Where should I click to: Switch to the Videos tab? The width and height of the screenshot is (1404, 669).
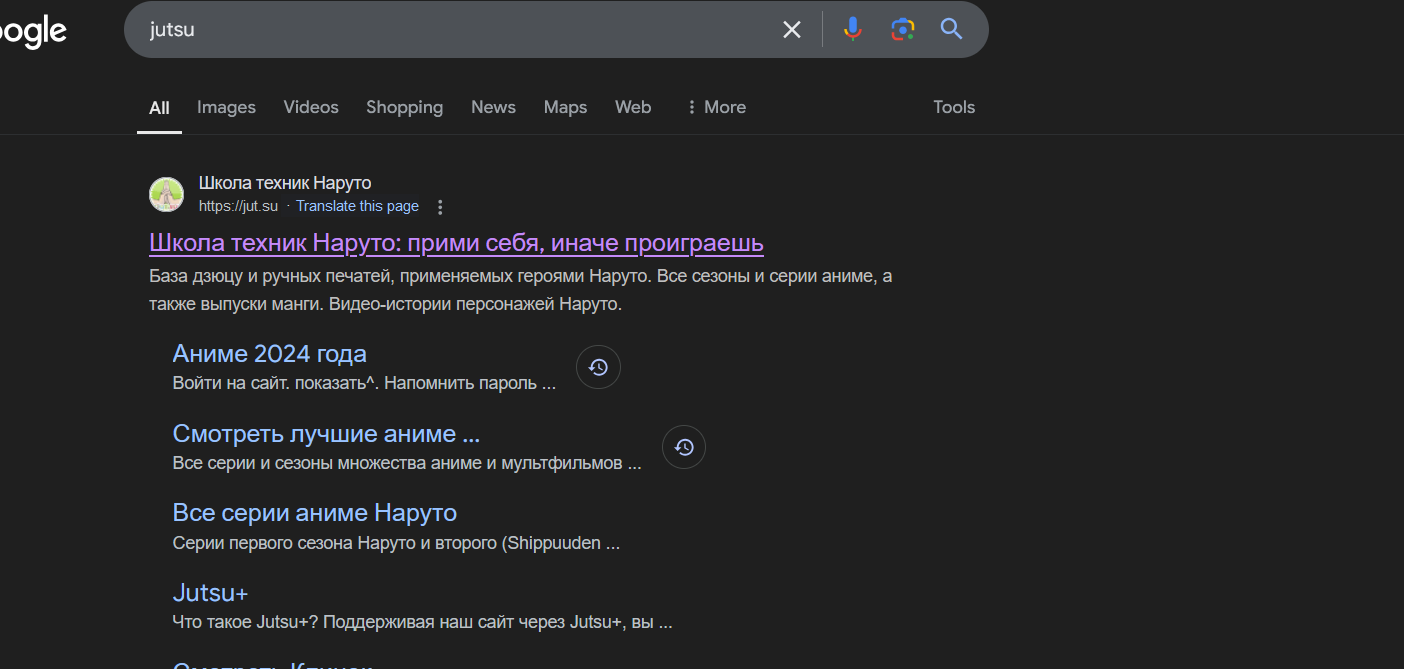(310, 107)
